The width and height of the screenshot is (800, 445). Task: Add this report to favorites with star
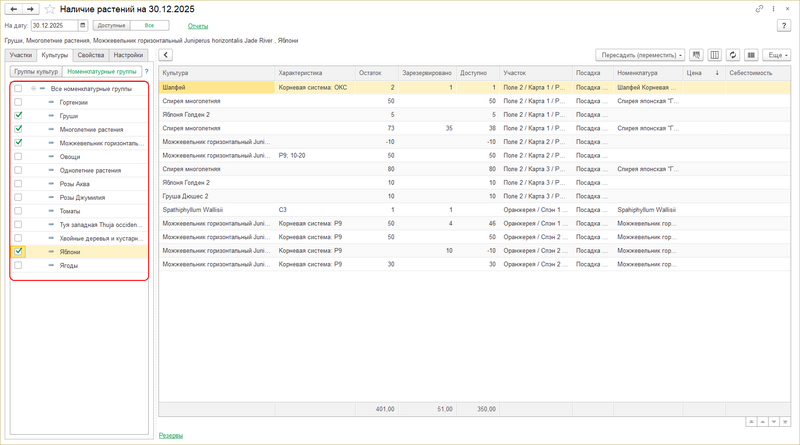click(x=50, y=8)
